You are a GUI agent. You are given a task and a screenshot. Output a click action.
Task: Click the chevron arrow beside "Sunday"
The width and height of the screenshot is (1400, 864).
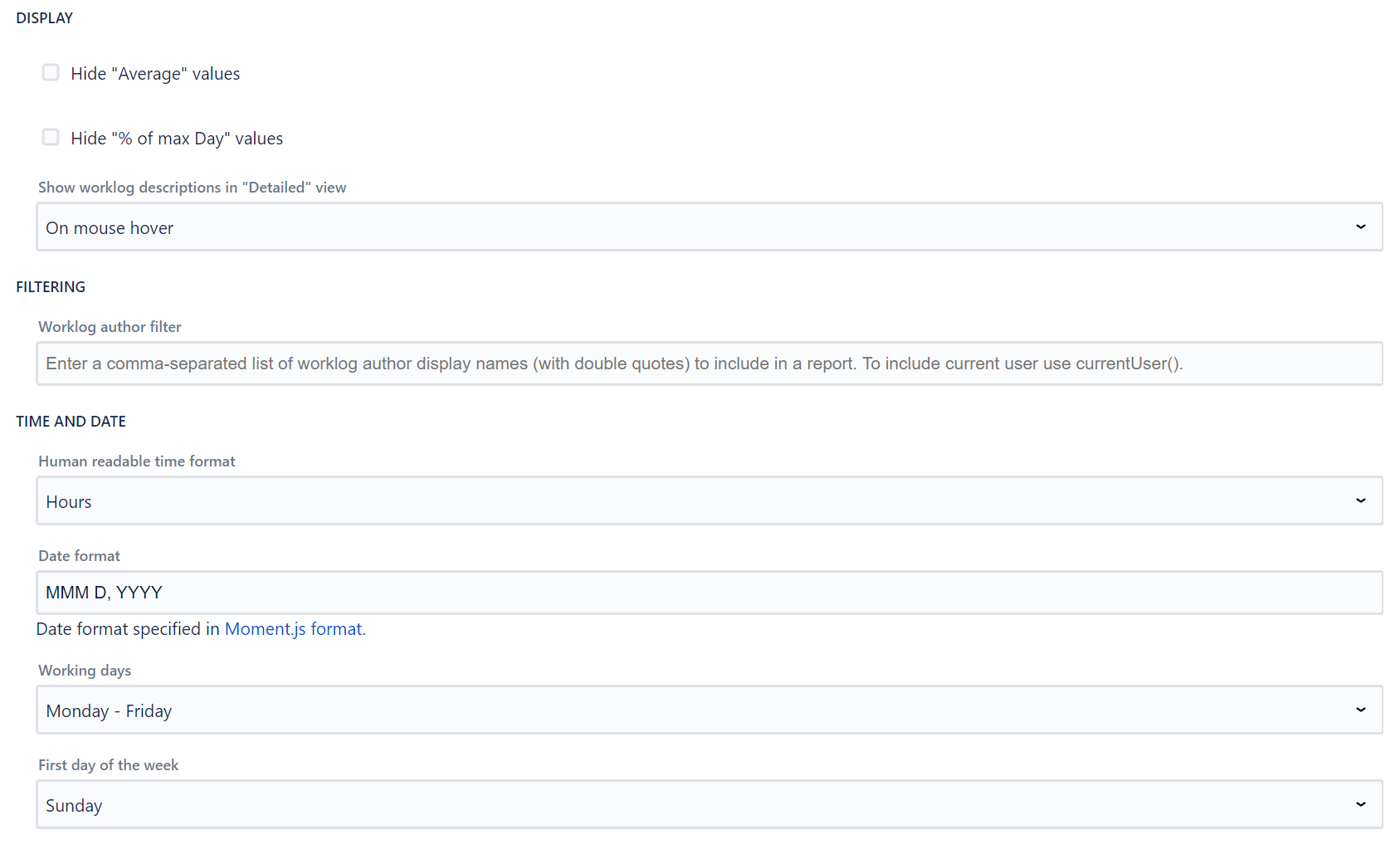1360,805
